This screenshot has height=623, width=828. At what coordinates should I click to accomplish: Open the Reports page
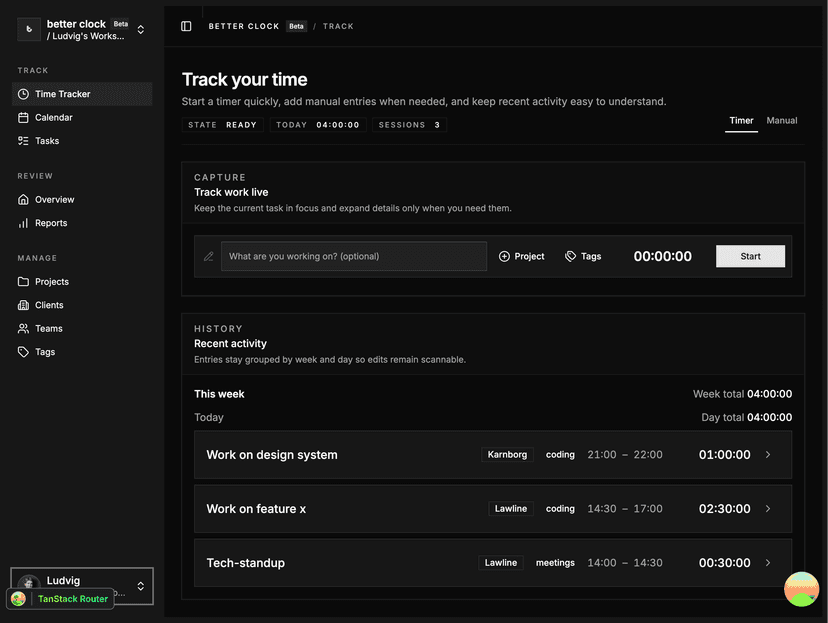(51, 223)
